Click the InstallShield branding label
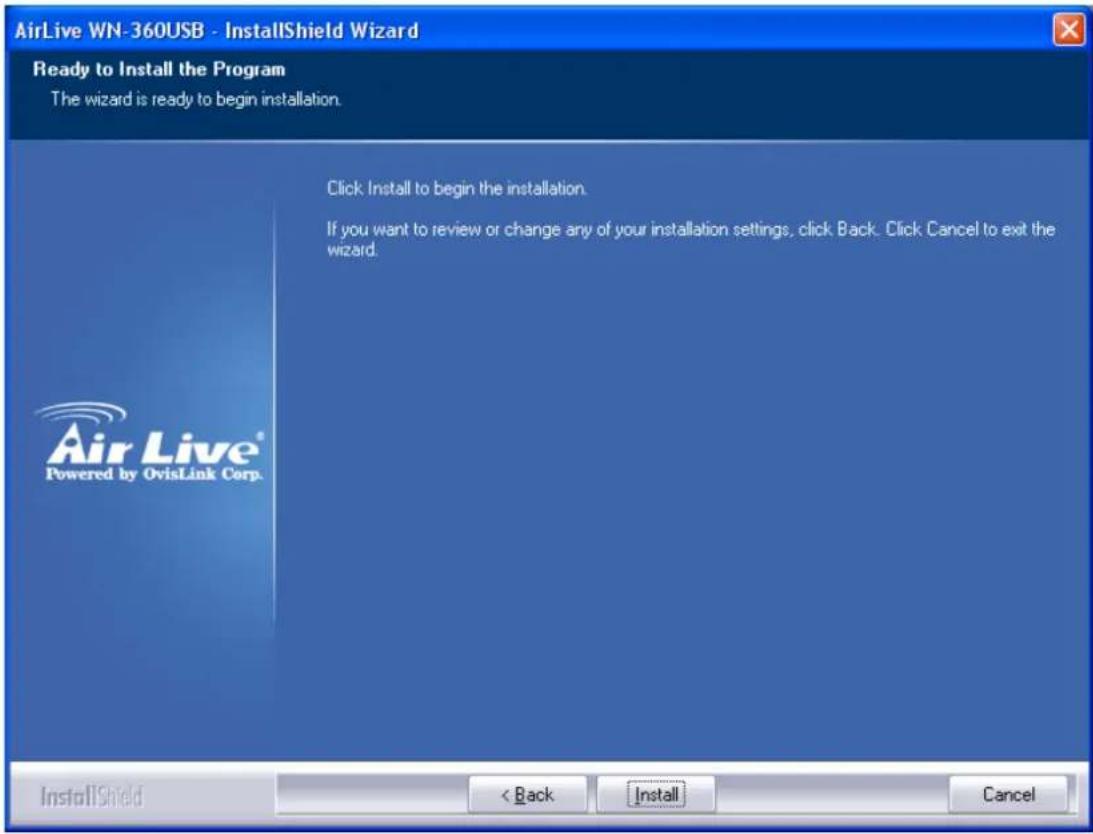This screenshot has width=1093, height=834. tap(91, 796)
